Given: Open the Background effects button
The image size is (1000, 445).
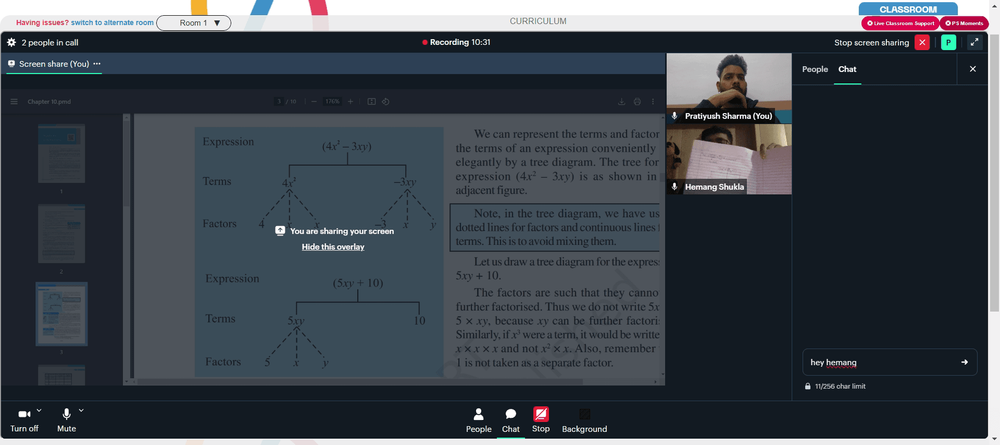Looking at the screenshot, I should point(584,421).
